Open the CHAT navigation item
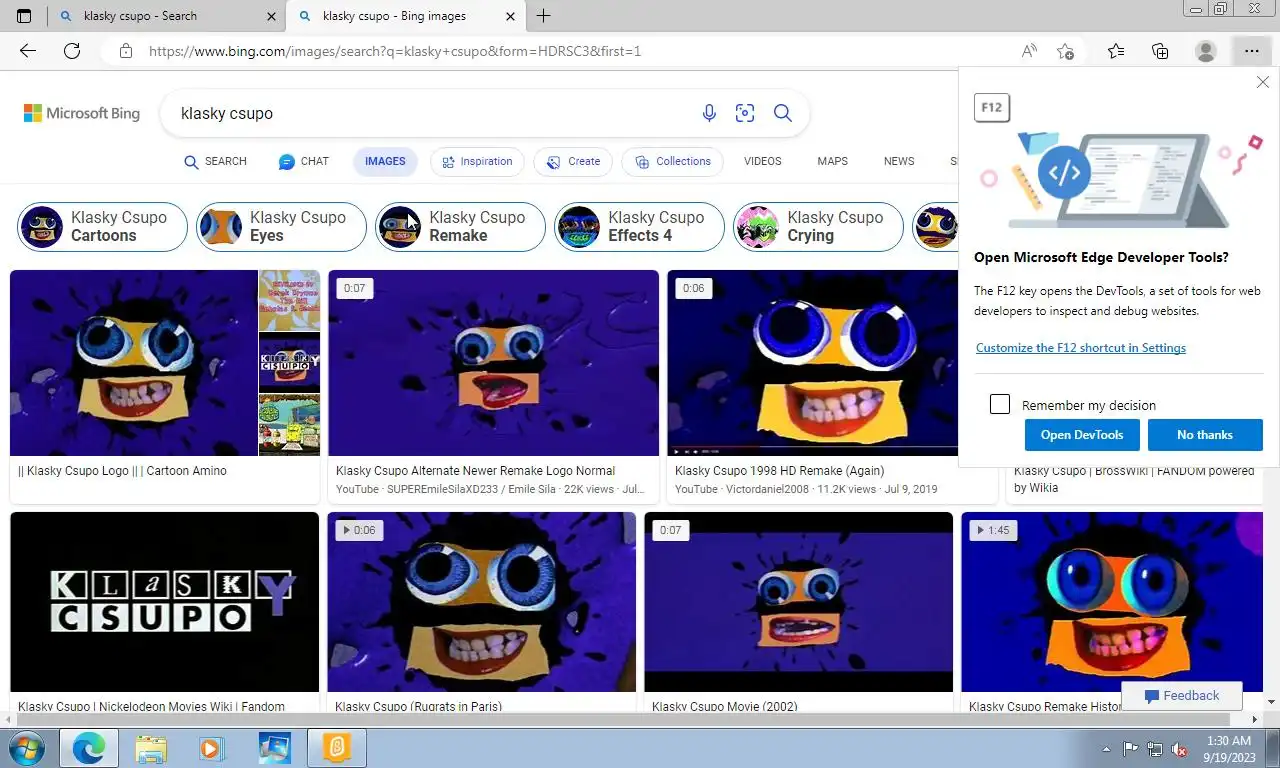This screenshot has height=768, width=1280. pyautogui.click(x=304, y=161)
